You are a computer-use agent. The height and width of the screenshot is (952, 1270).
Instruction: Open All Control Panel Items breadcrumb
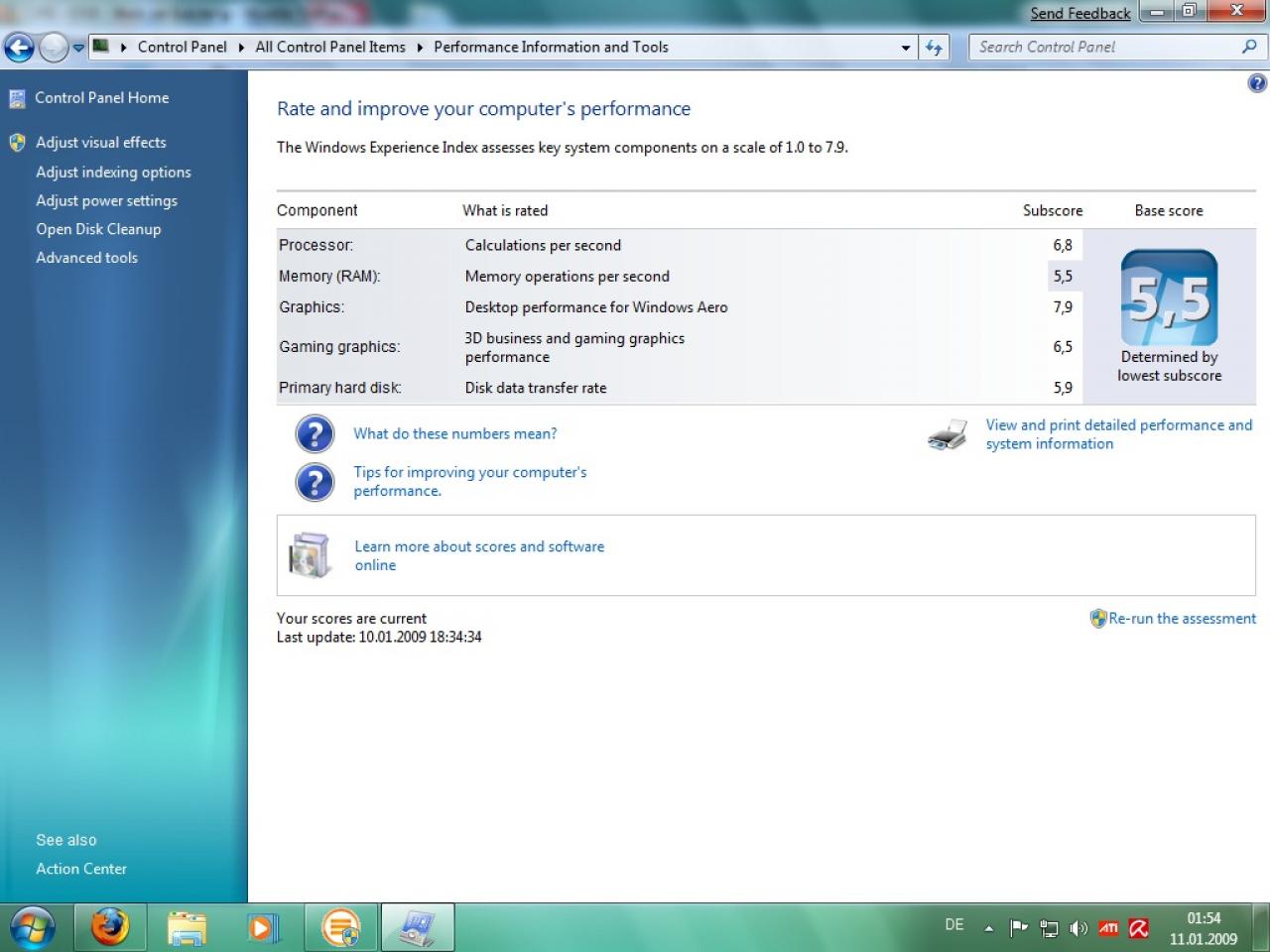(x=330, y=47)
